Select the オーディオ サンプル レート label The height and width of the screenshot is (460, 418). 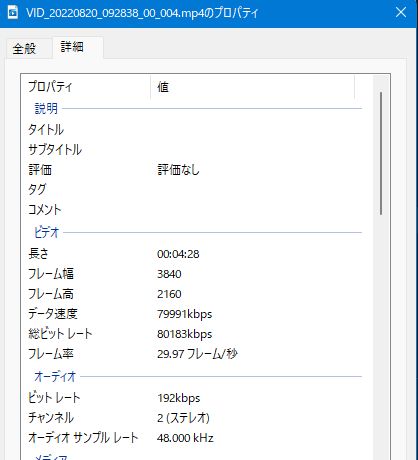(x=83, y=438)
